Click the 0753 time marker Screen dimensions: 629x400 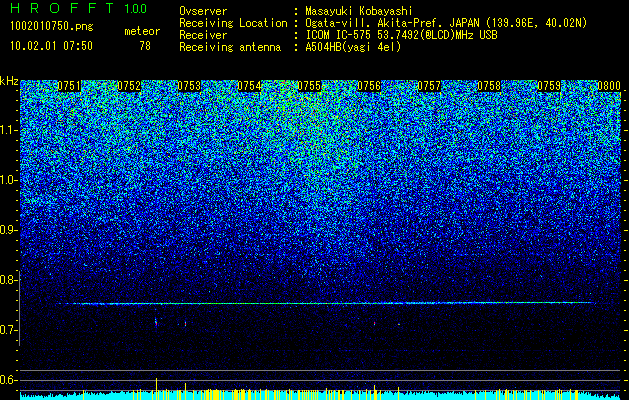[189, 86]
